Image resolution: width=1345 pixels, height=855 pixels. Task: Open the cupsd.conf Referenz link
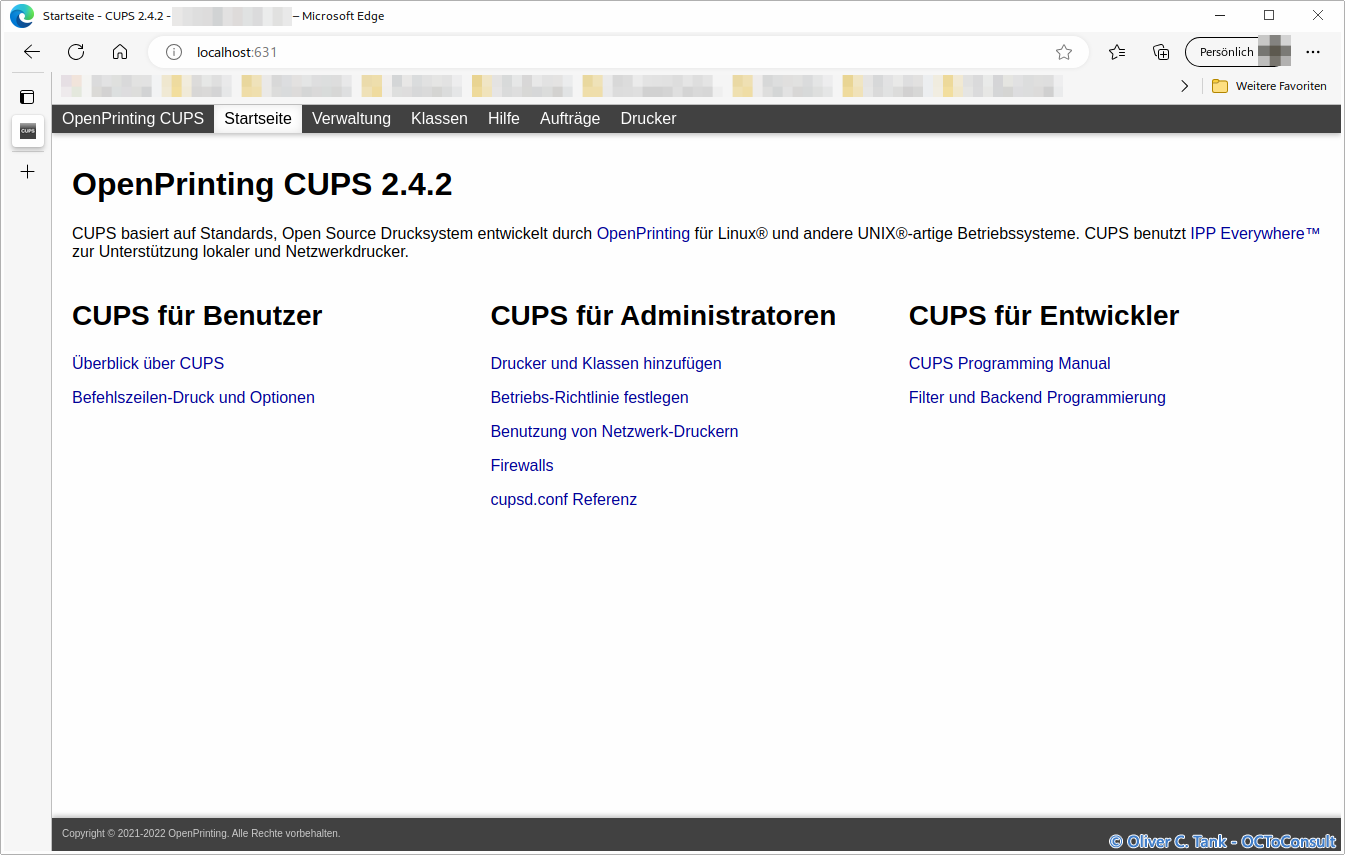pos(564,500)
